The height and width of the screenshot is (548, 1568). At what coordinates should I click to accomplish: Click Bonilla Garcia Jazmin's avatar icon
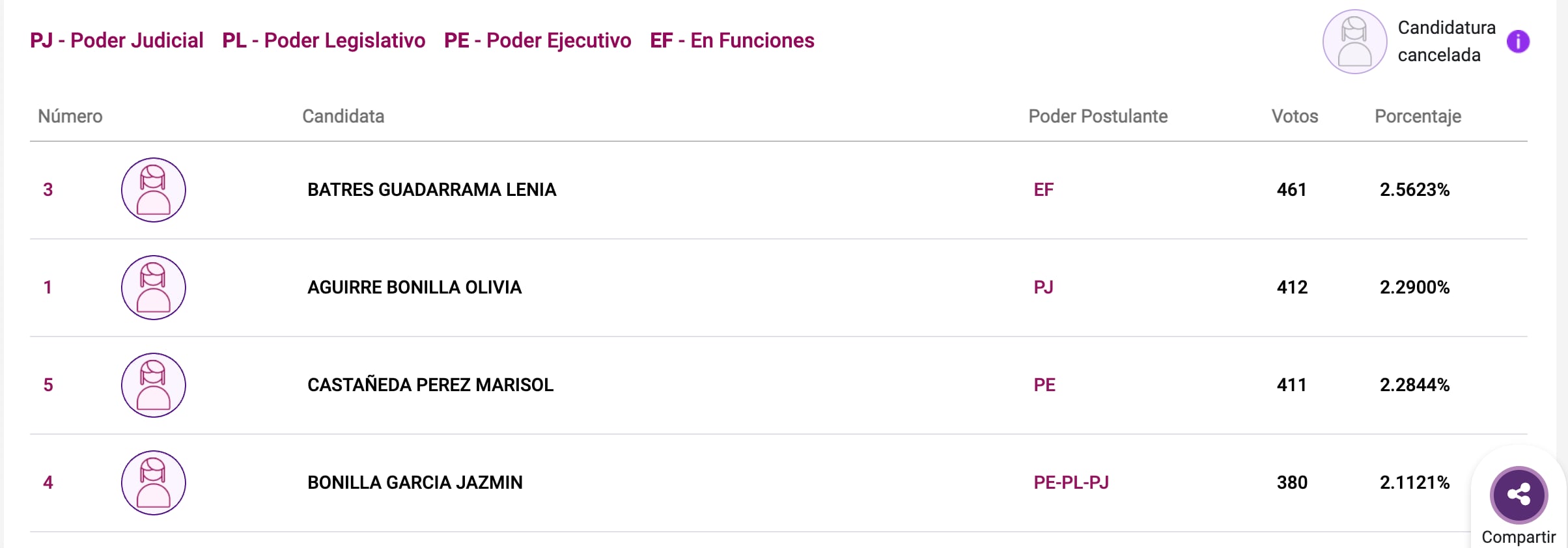pyautogui.click(x=154, y=483)
